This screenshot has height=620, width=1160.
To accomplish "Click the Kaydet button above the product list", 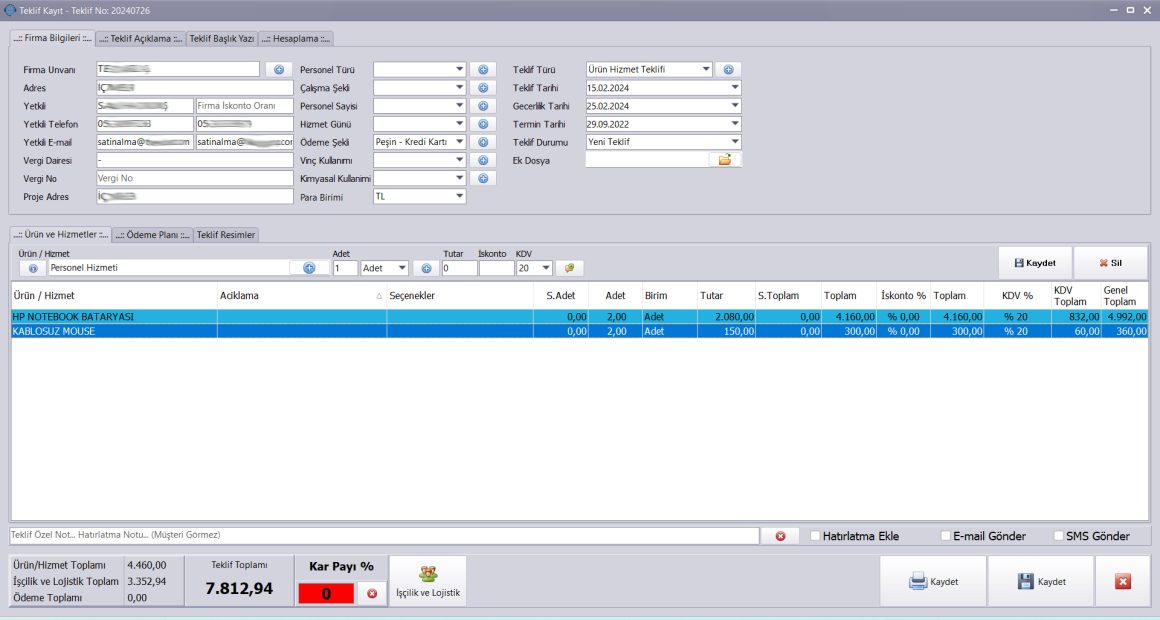I will point(1035,262).
